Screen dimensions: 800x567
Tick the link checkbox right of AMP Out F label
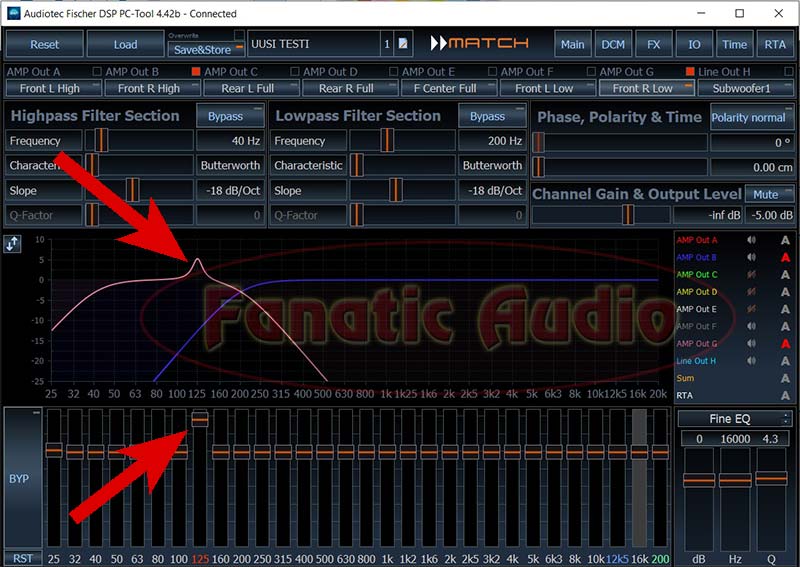point(591,71)
